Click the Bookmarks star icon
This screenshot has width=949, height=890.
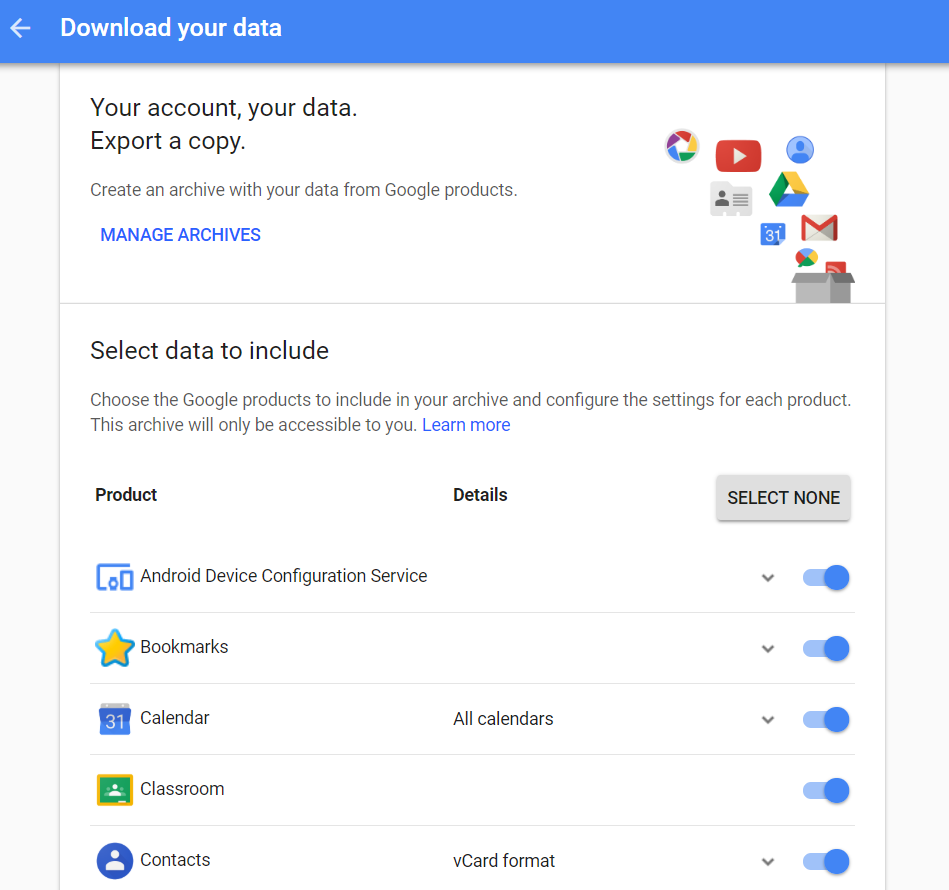[x=114, y=648]
